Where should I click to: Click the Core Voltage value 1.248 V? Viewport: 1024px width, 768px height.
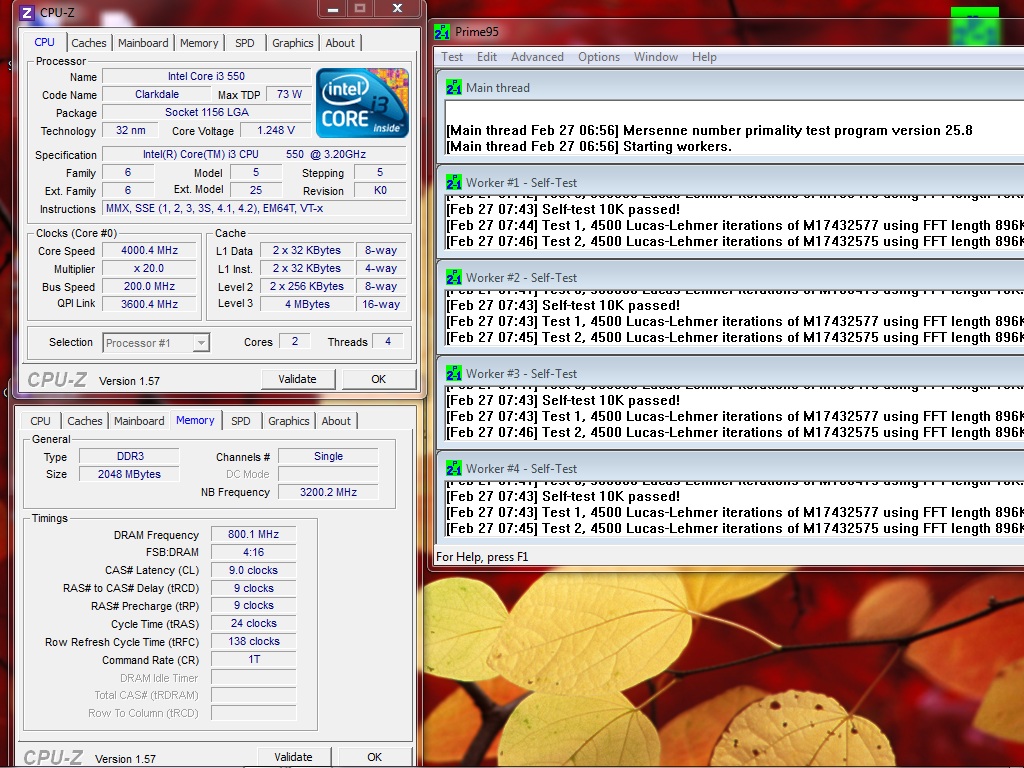click(x=276, y=130)
